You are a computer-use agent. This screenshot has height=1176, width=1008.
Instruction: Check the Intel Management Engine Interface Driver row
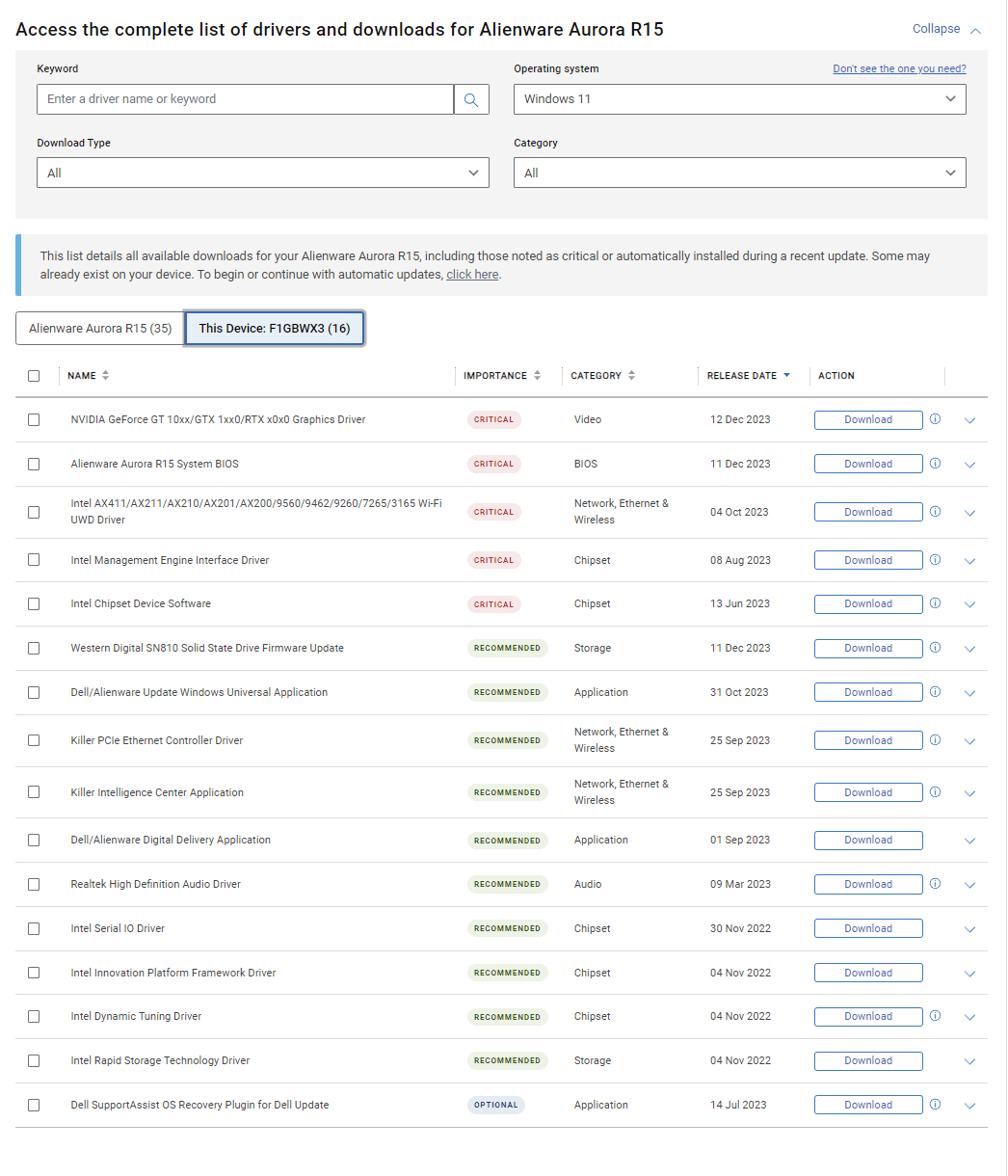click(34, 560)
